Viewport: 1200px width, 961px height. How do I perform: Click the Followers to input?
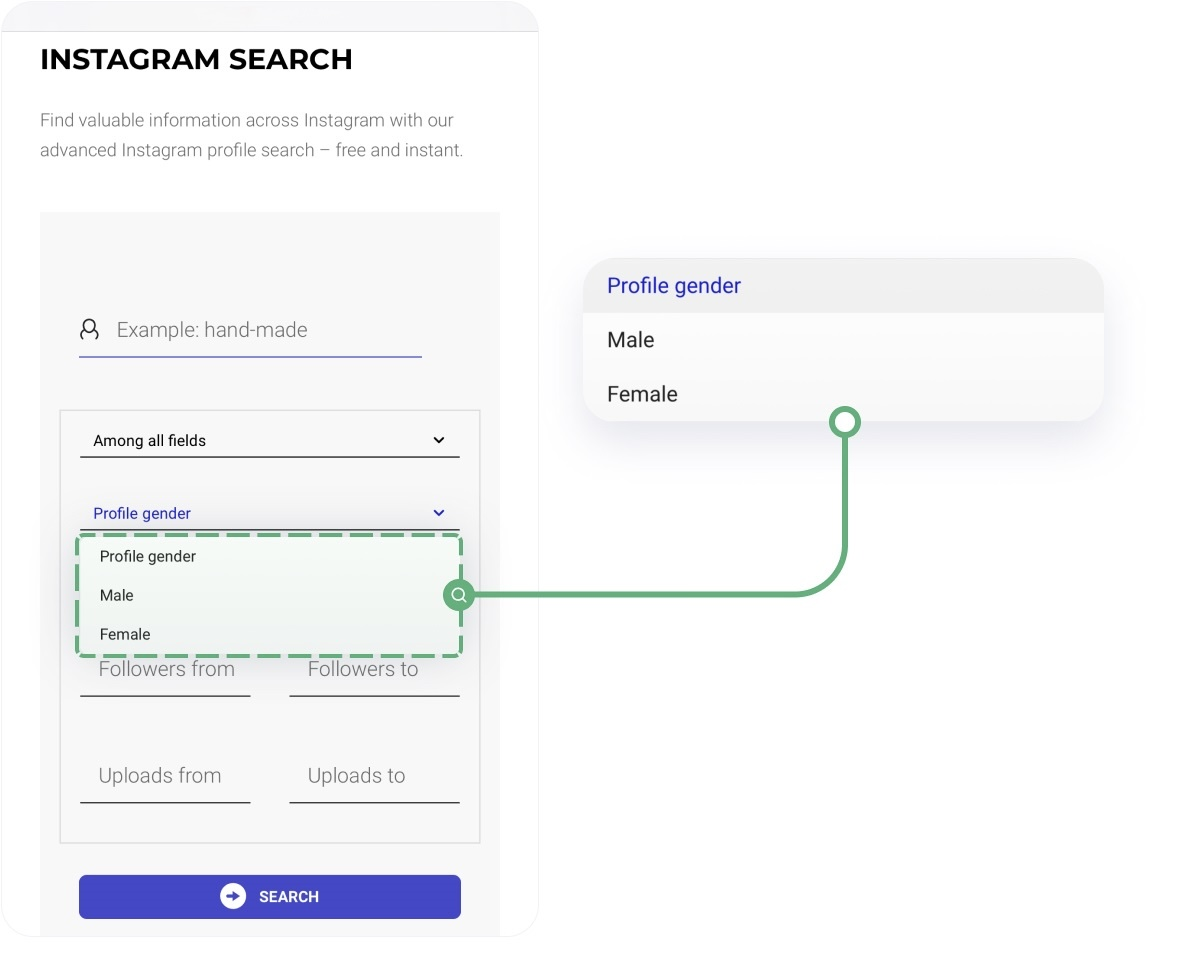362,670
